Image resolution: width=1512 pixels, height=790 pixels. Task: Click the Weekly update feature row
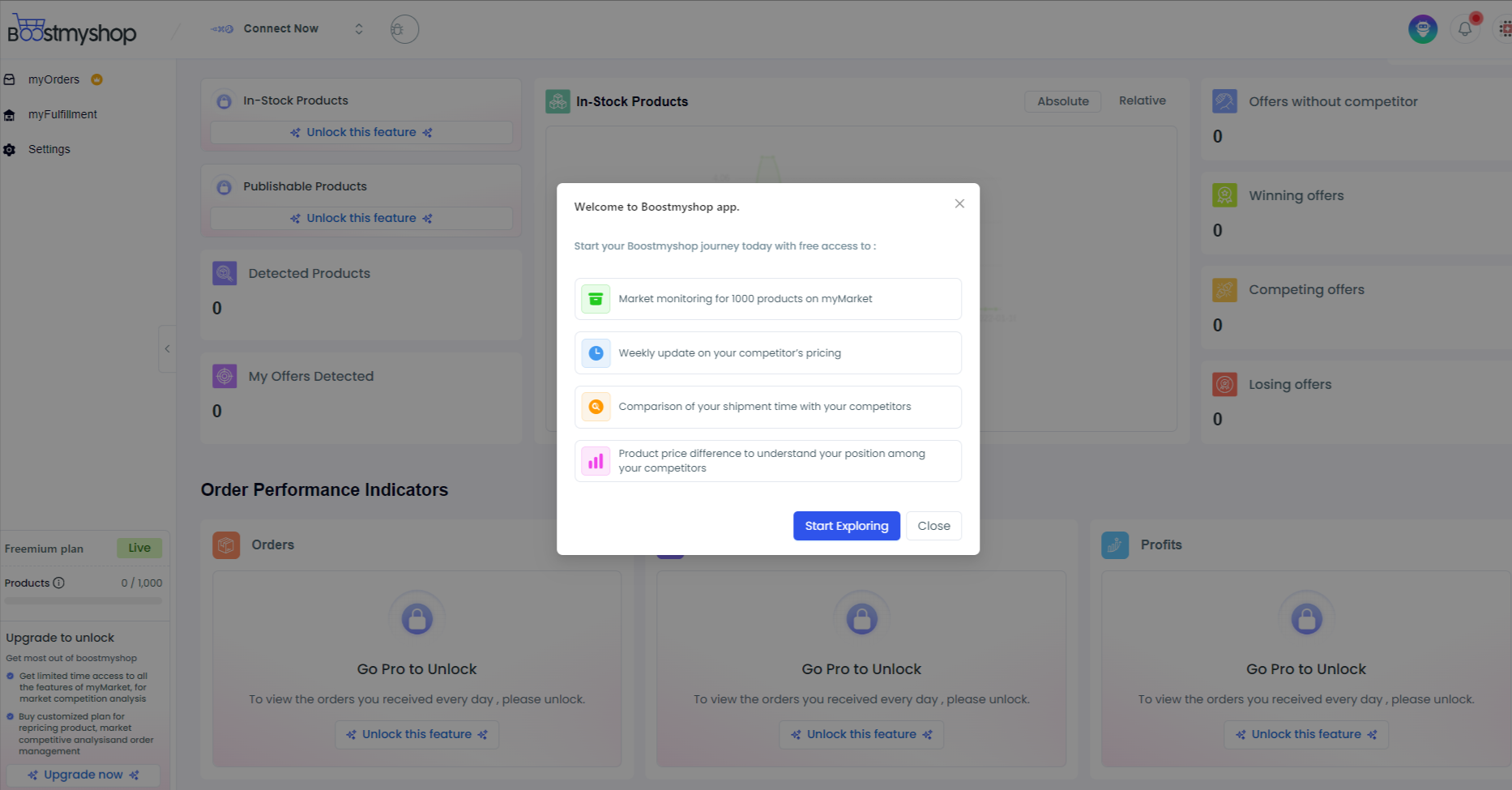click(x=767, y=353)
